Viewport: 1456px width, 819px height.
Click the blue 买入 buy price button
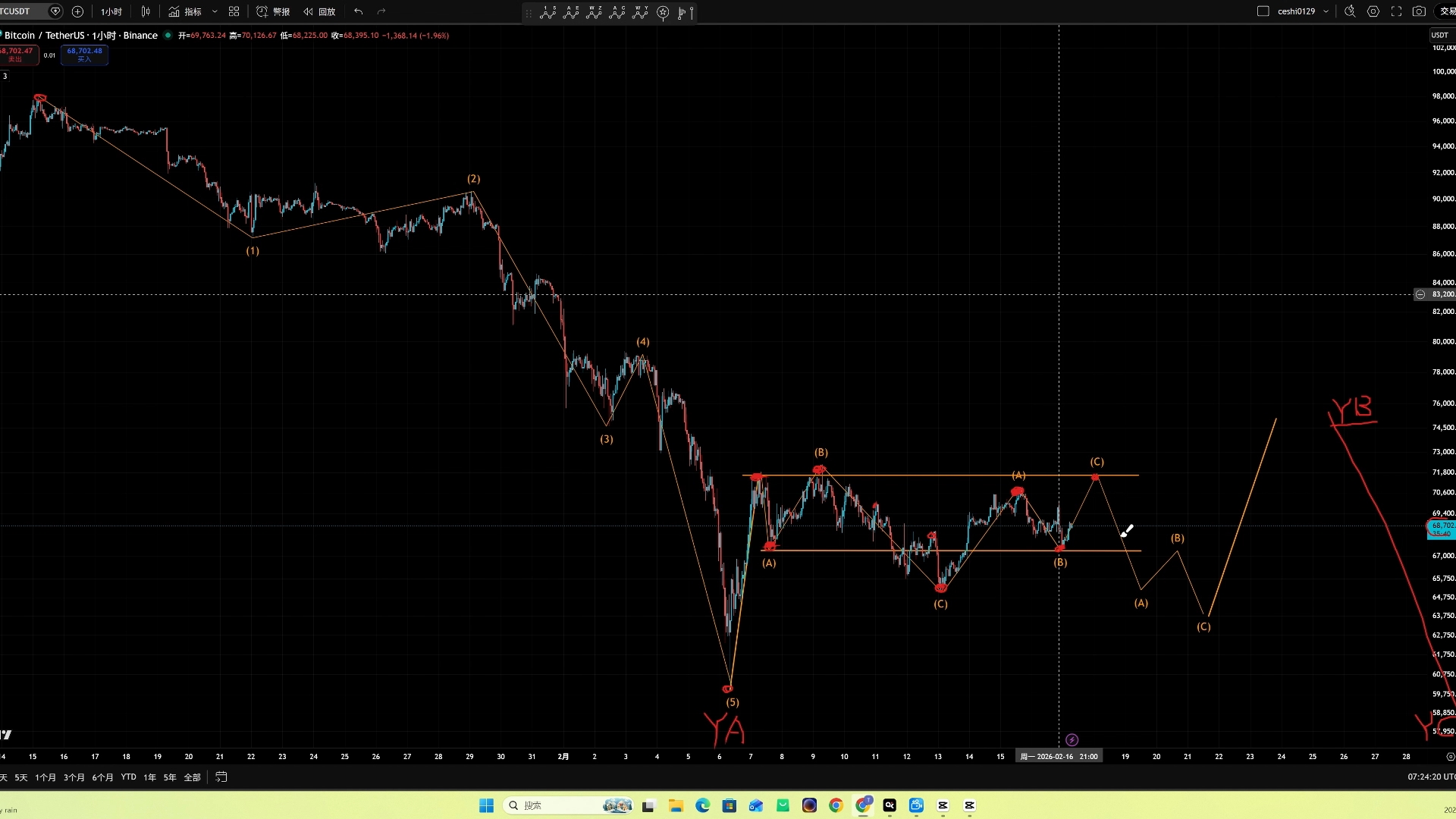pos(84,55)
